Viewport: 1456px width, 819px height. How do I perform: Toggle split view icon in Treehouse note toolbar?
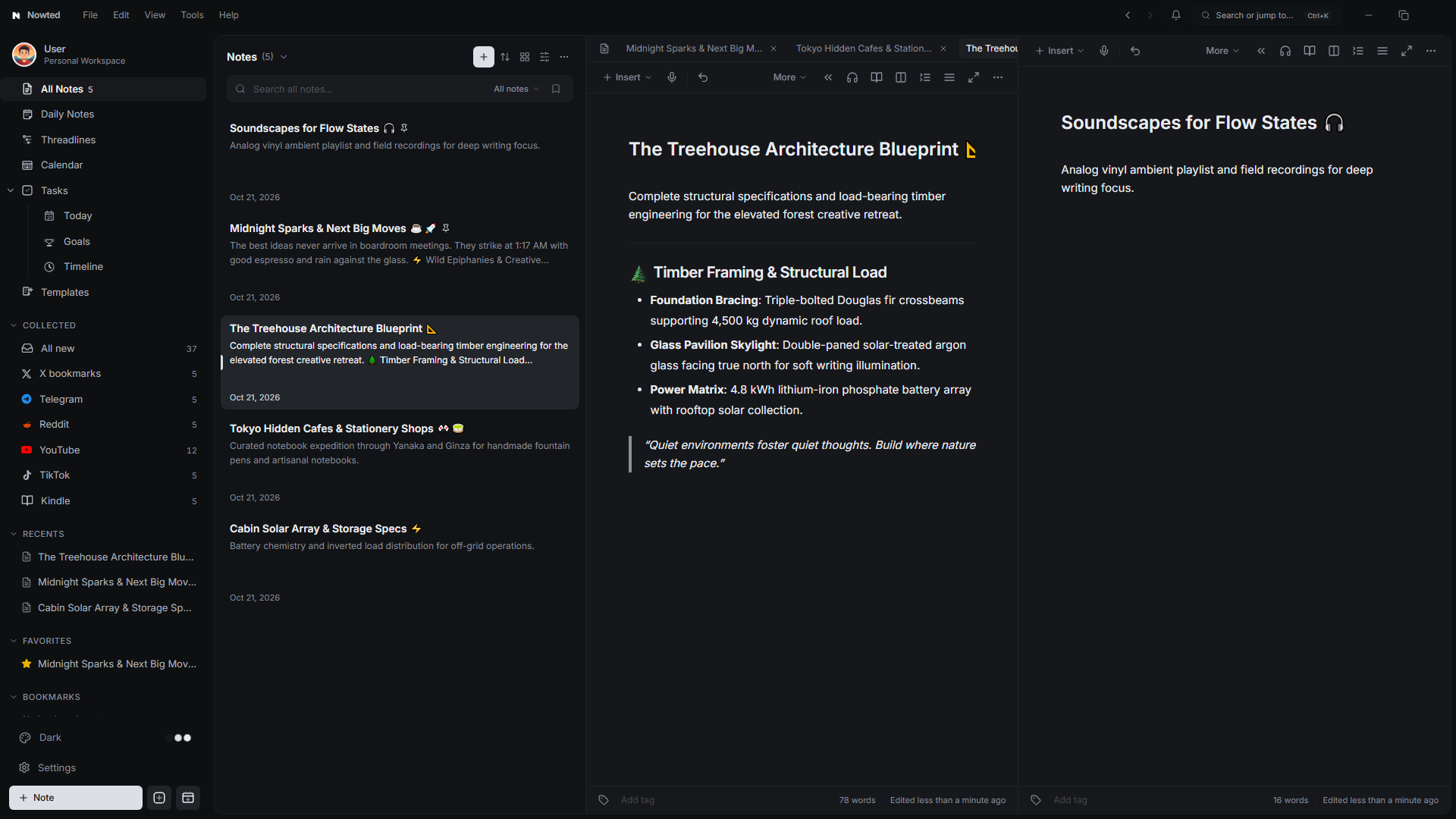pos(901,77)
